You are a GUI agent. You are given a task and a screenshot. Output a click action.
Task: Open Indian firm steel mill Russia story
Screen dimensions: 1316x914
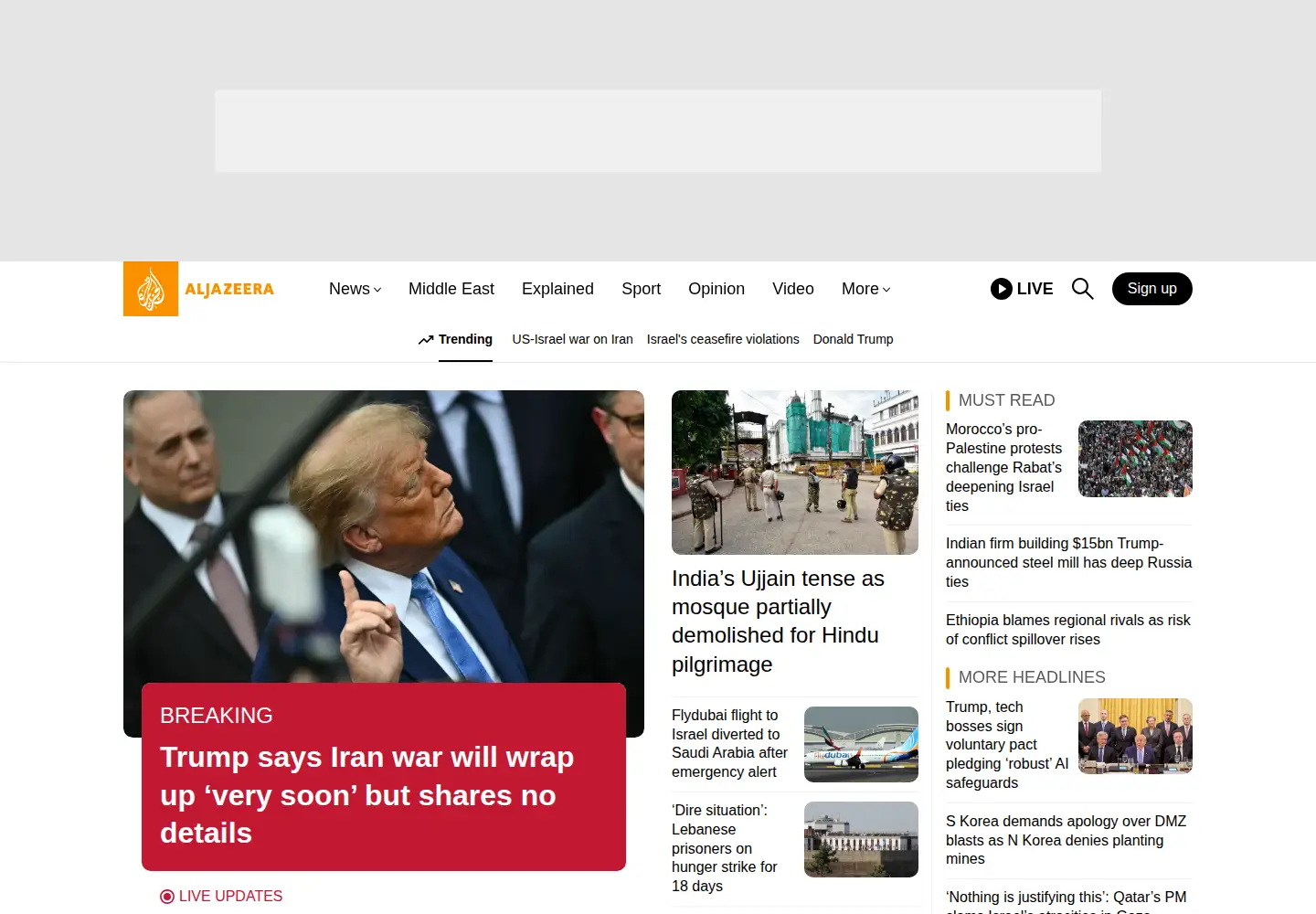pos(1068,562)
